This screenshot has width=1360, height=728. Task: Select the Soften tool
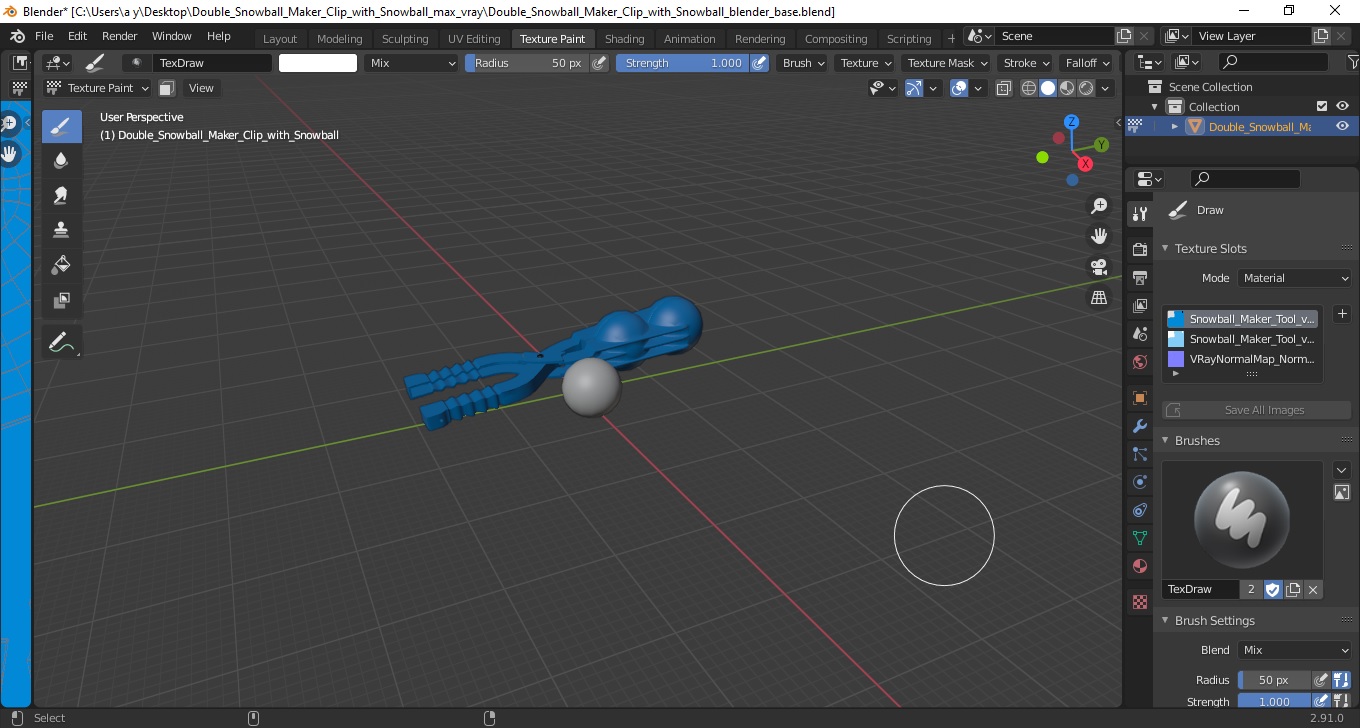[61, 160]
